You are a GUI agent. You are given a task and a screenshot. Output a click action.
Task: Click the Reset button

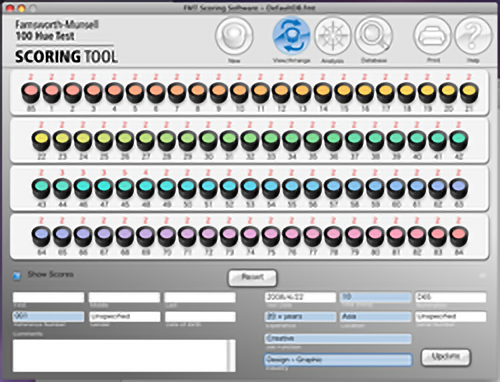(252, 278)
